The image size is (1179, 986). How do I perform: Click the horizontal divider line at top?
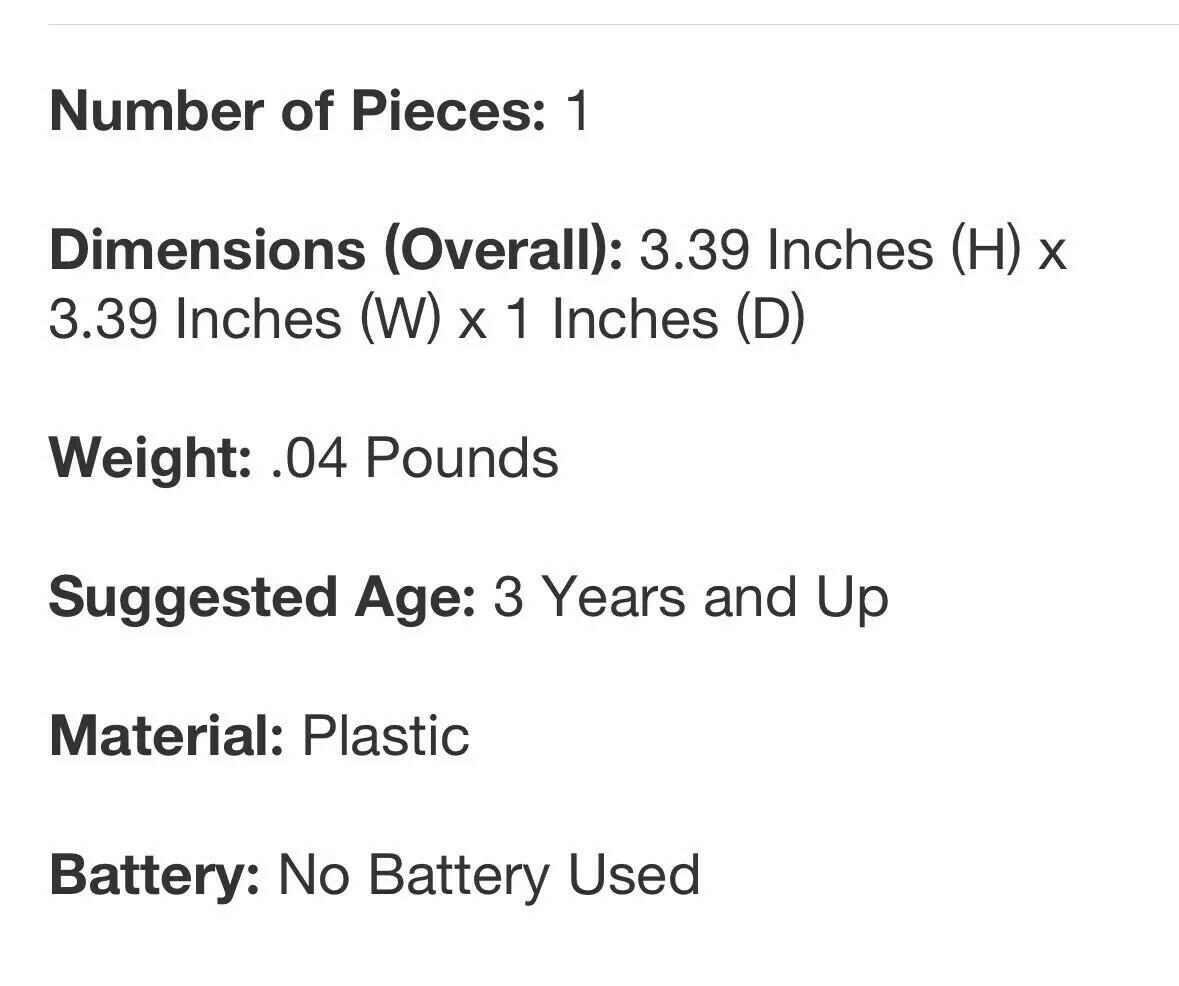(x=612, y=24)
